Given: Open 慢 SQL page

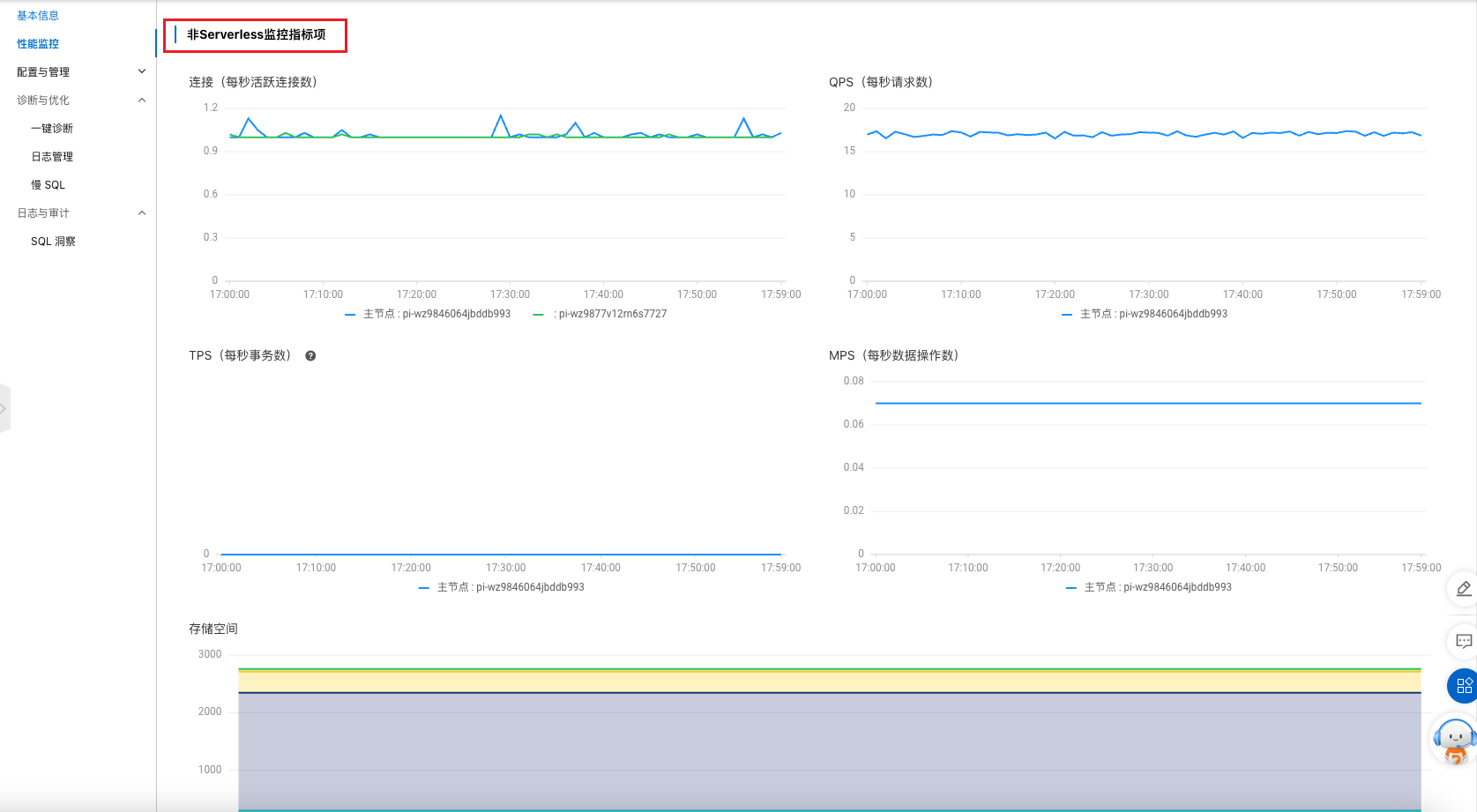Looking at the screenshot, I should pos(48,185).
